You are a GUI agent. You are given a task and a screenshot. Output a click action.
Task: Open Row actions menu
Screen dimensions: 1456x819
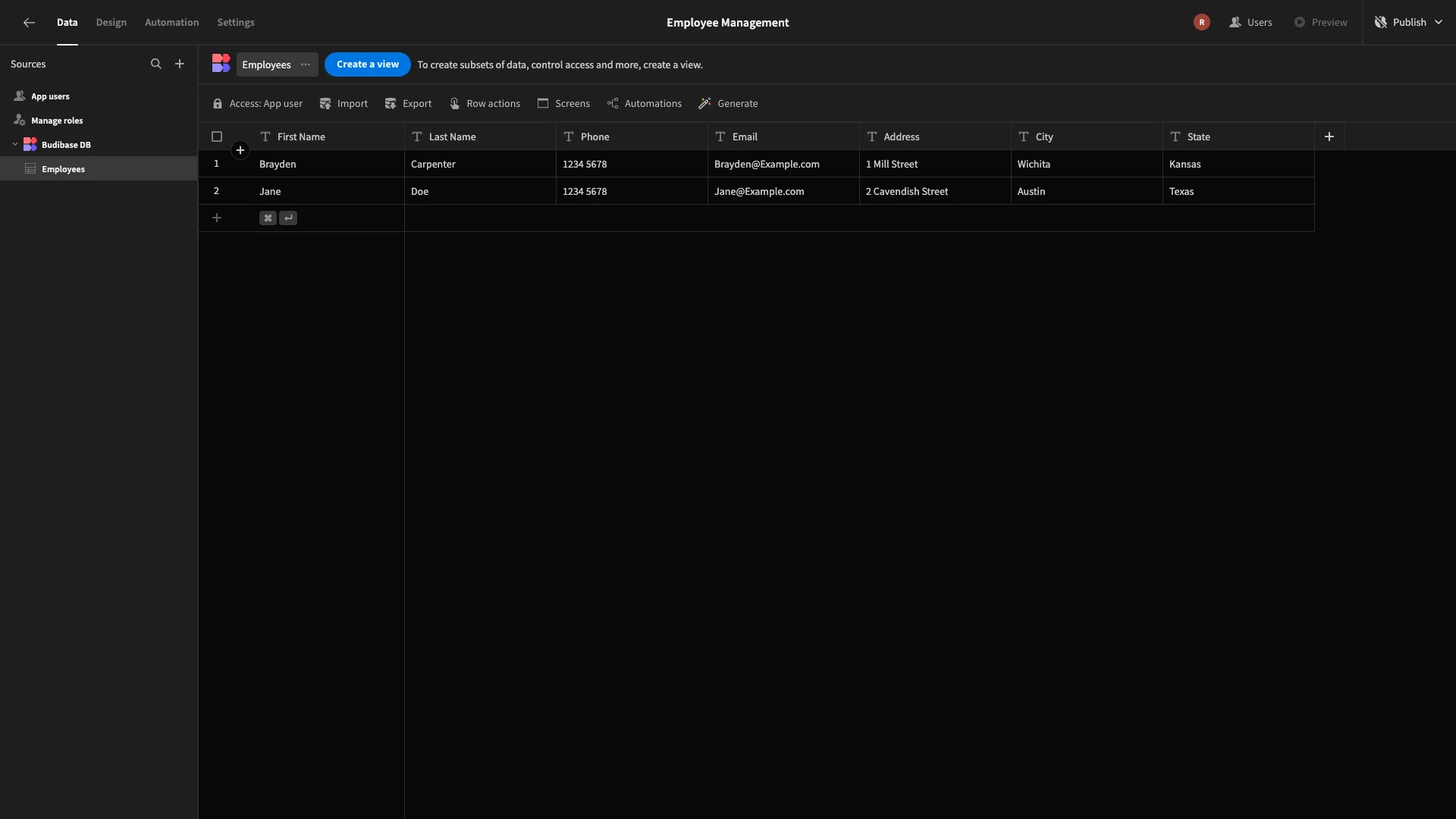point(485,104)
